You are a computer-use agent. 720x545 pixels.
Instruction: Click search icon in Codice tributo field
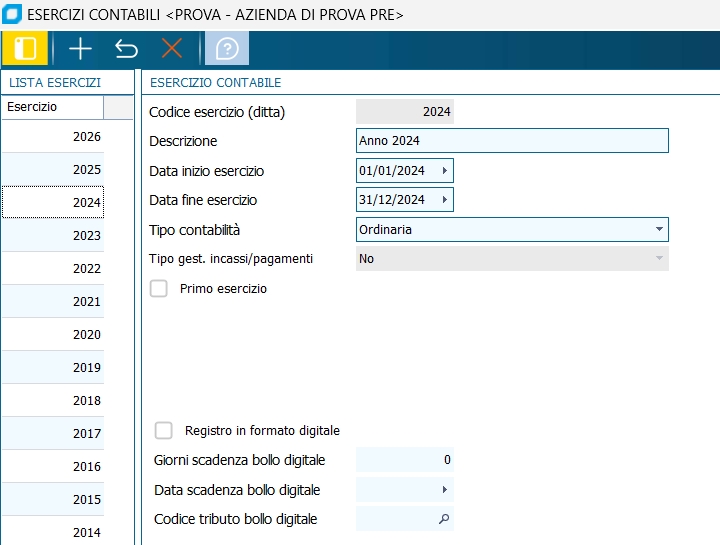pos(444,519)
